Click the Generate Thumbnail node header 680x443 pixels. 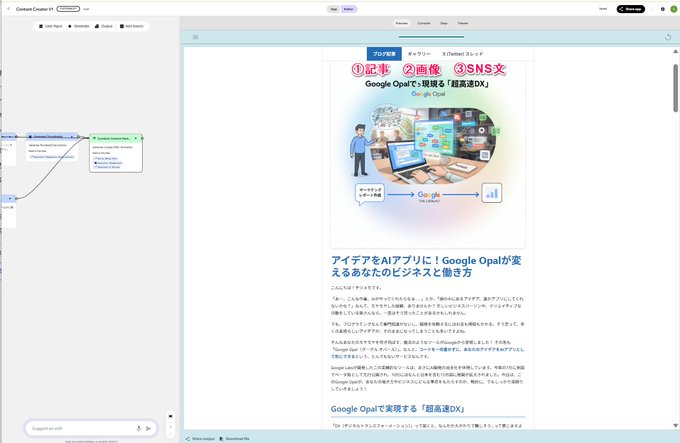tap(51, 136)
